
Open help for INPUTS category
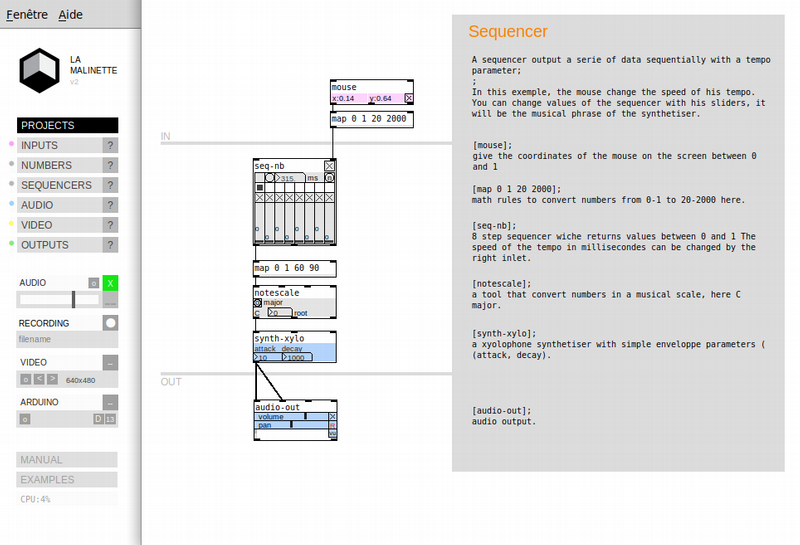(x=110, y=145)
